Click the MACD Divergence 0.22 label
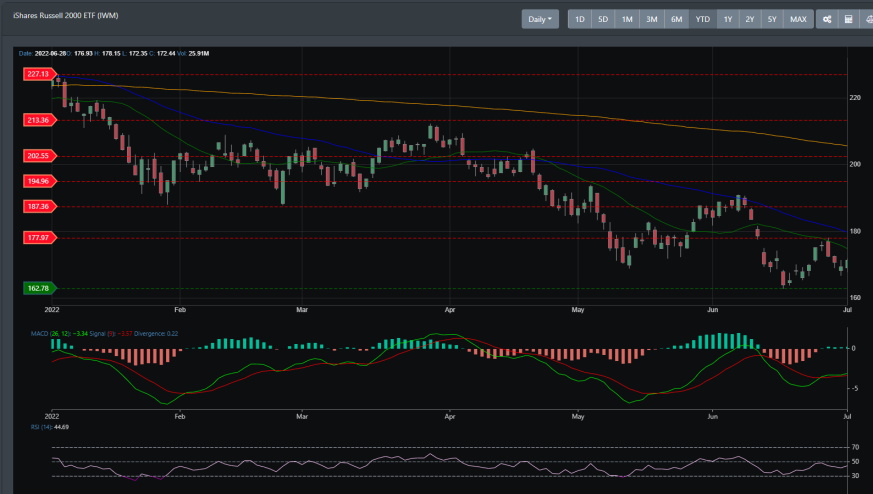873x494 pixels. tap(156, 334)
